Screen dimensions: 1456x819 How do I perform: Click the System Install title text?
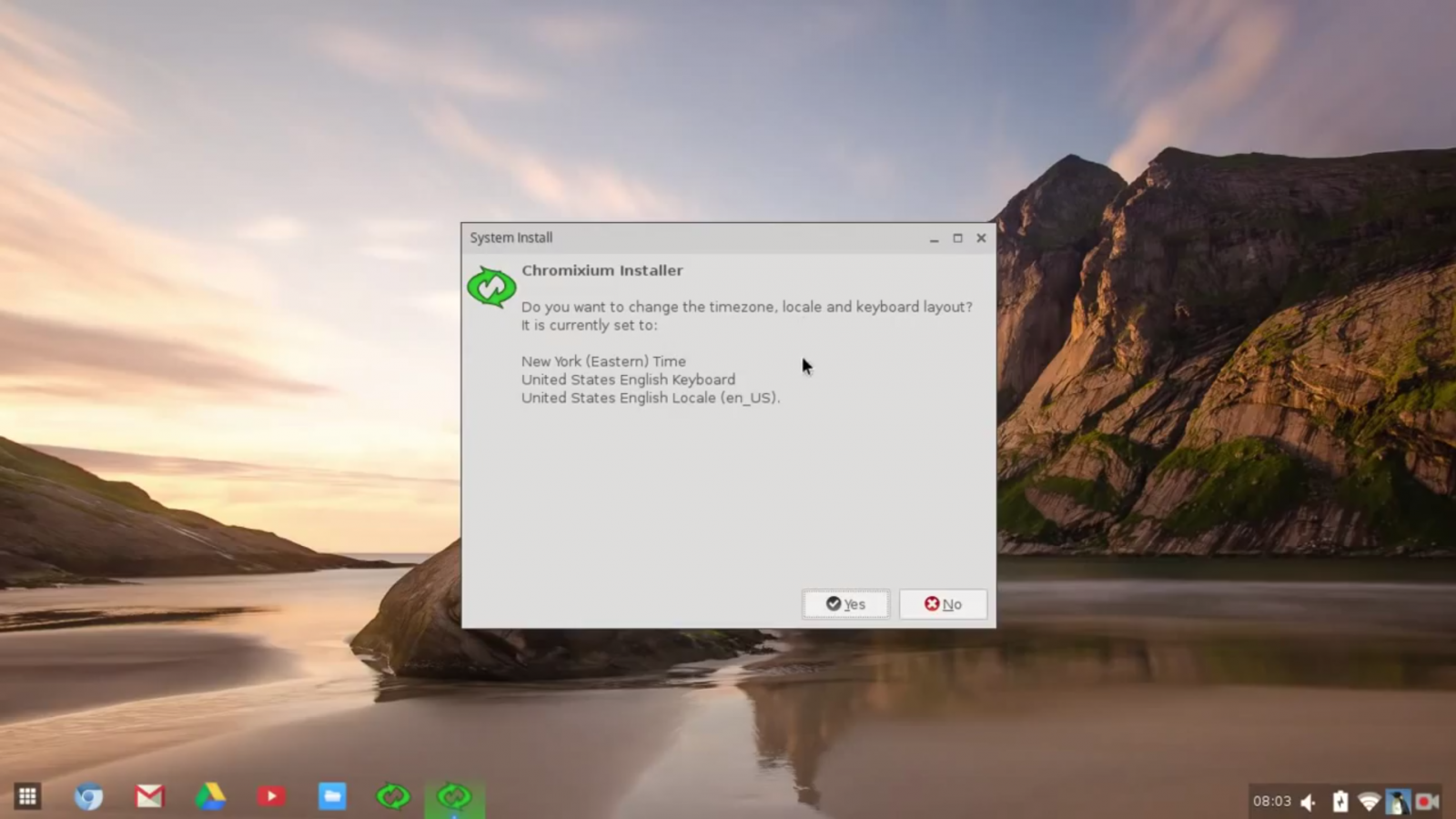coord(511,238)
